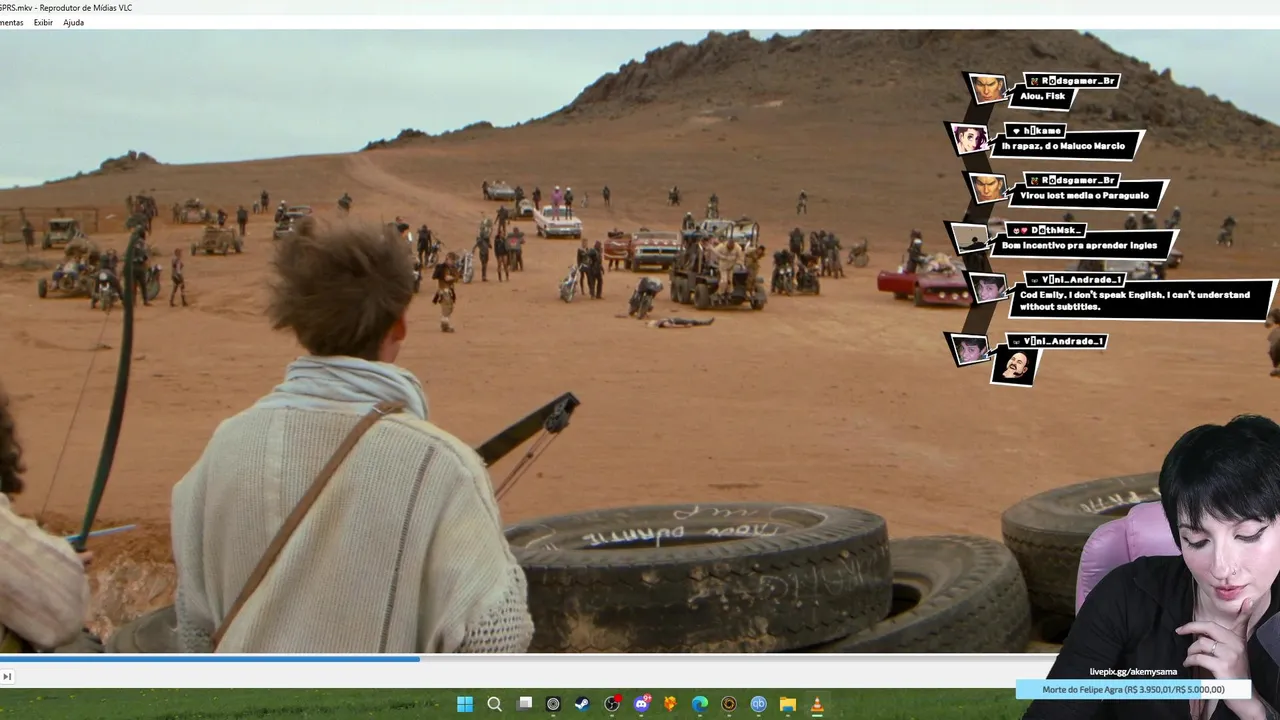Click the 'Morte do Felipe Agra' donation goal bar
Image resolution: width=1280 pixels, height=720 pixels.
point(1134,689)
